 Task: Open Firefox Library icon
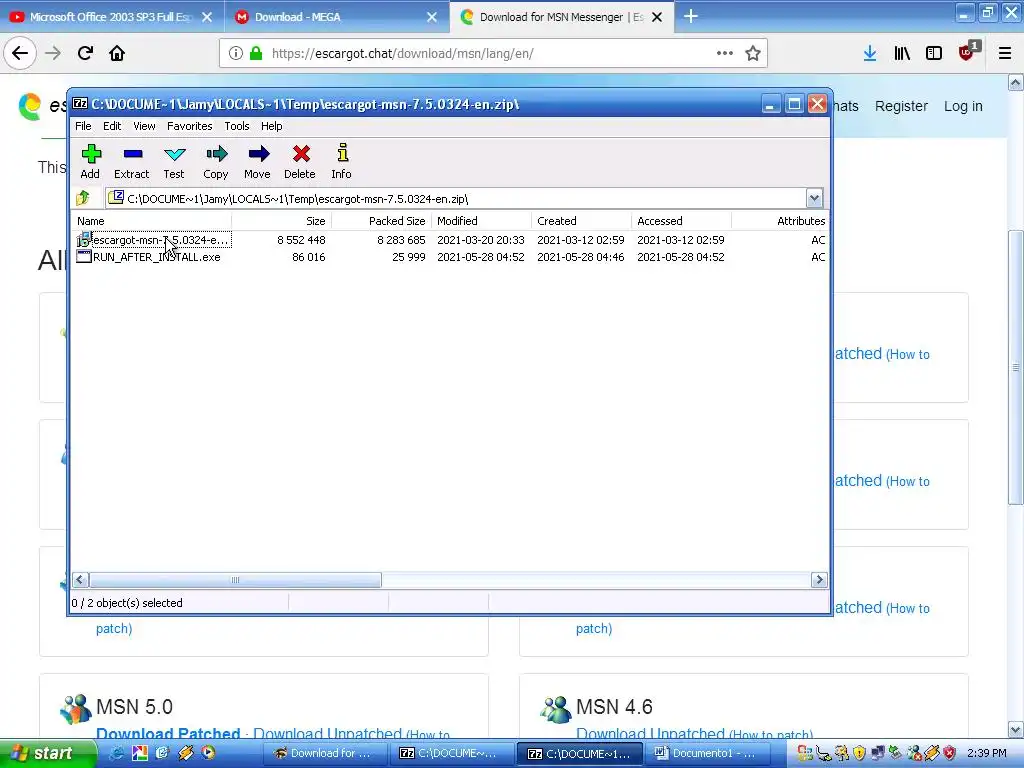902,53
